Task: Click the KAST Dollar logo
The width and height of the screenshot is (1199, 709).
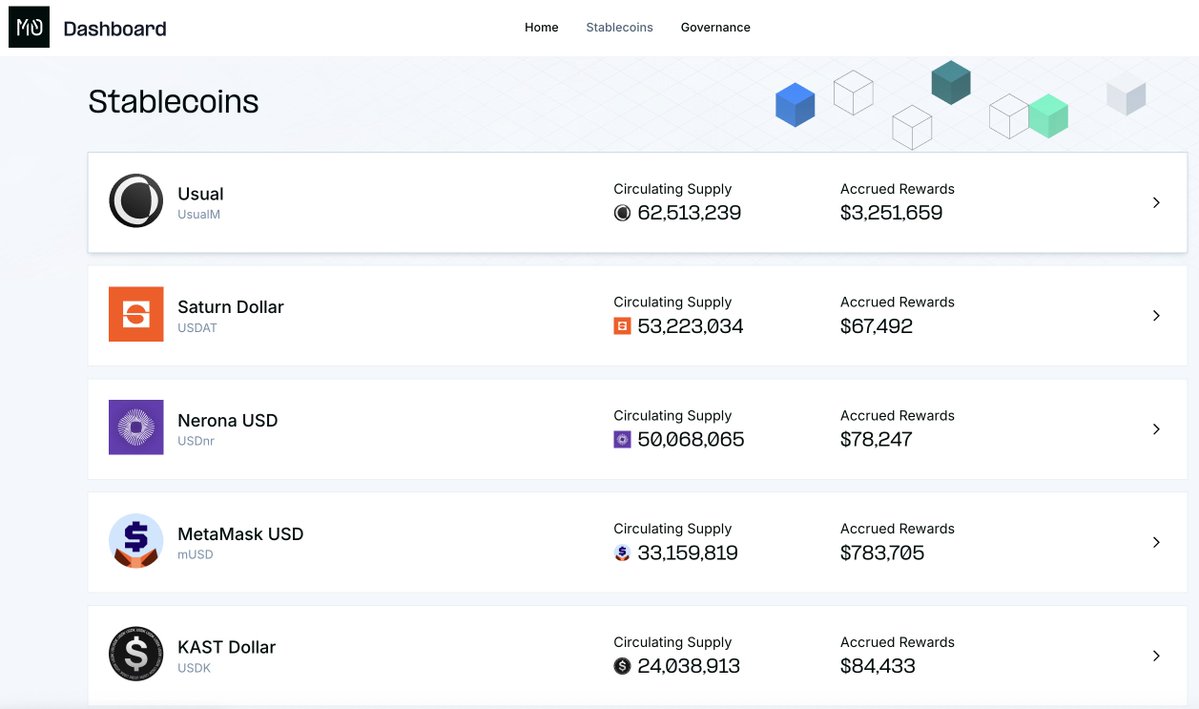Action: 136,654
